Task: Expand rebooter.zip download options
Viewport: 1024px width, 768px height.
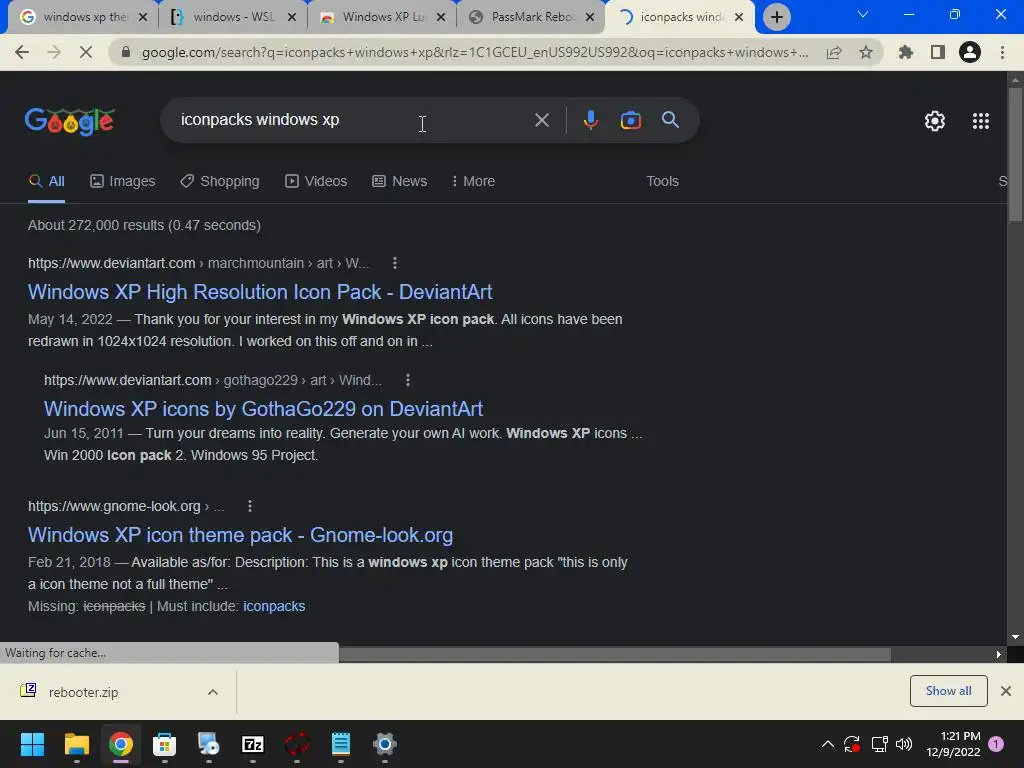Action: point(213,692)
